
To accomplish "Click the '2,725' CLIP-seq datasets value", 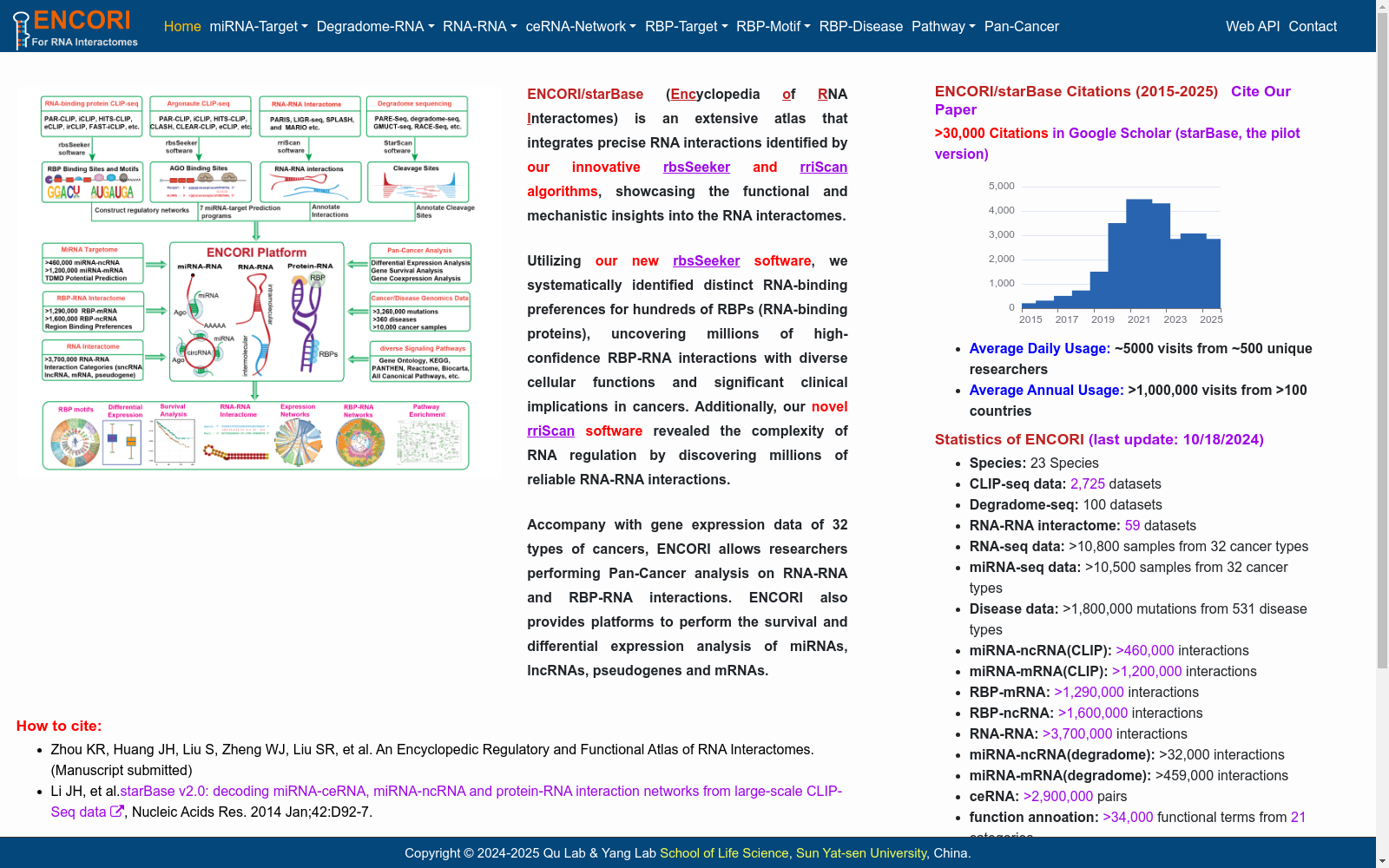I will (x=1088, y=483).
